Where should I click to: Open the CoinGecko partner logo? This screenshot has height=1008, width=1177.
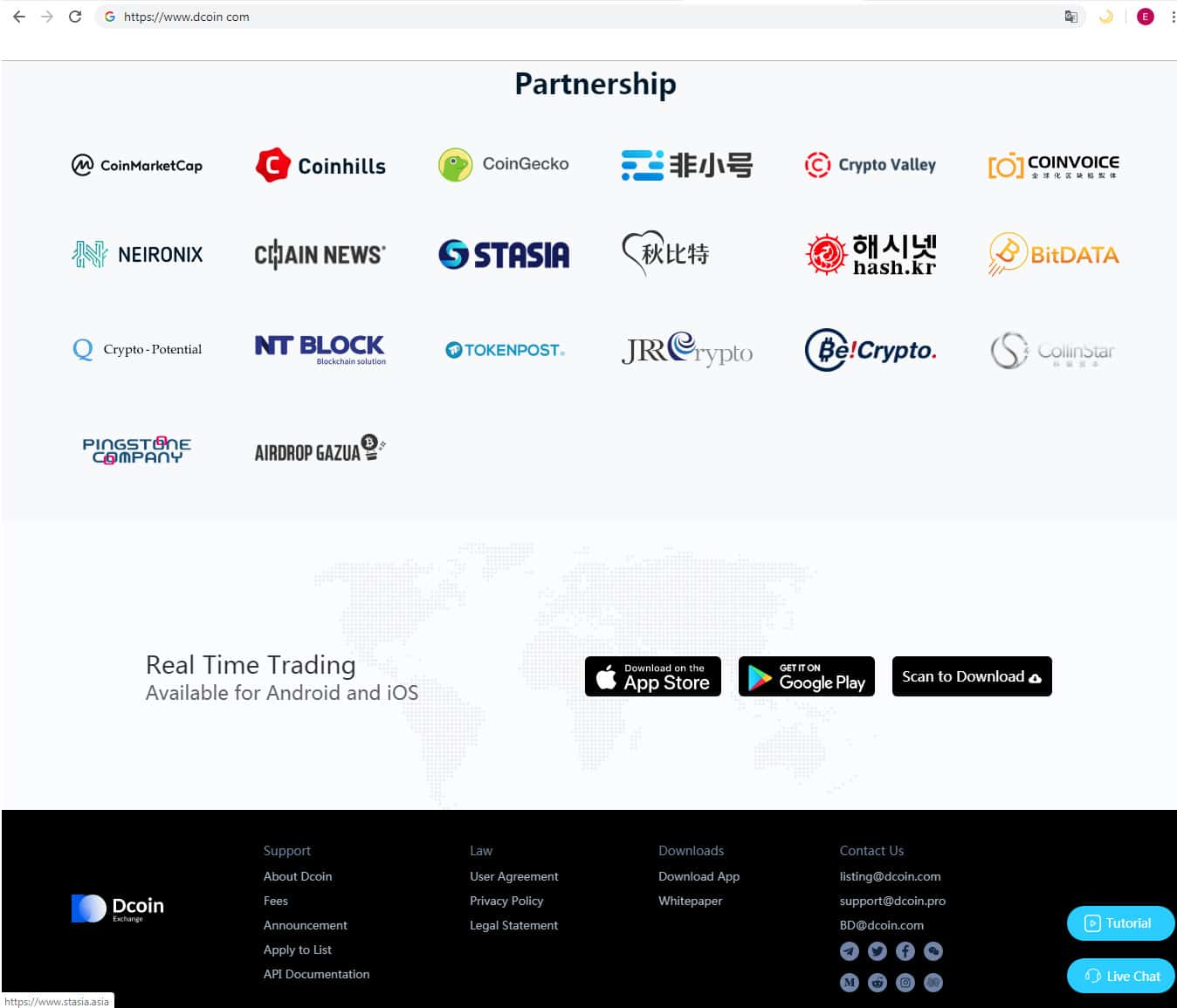click(504, 164)
